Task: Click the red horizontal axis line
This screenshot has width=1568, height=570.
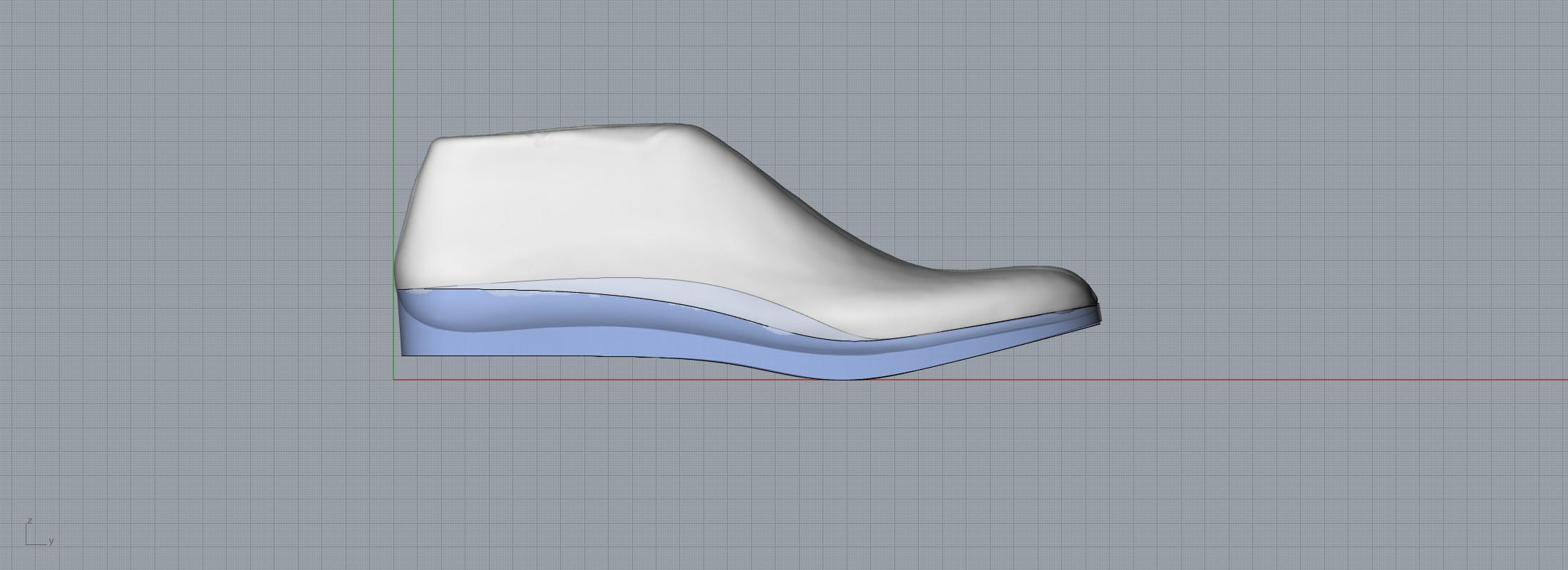Action: [1283, 380]
